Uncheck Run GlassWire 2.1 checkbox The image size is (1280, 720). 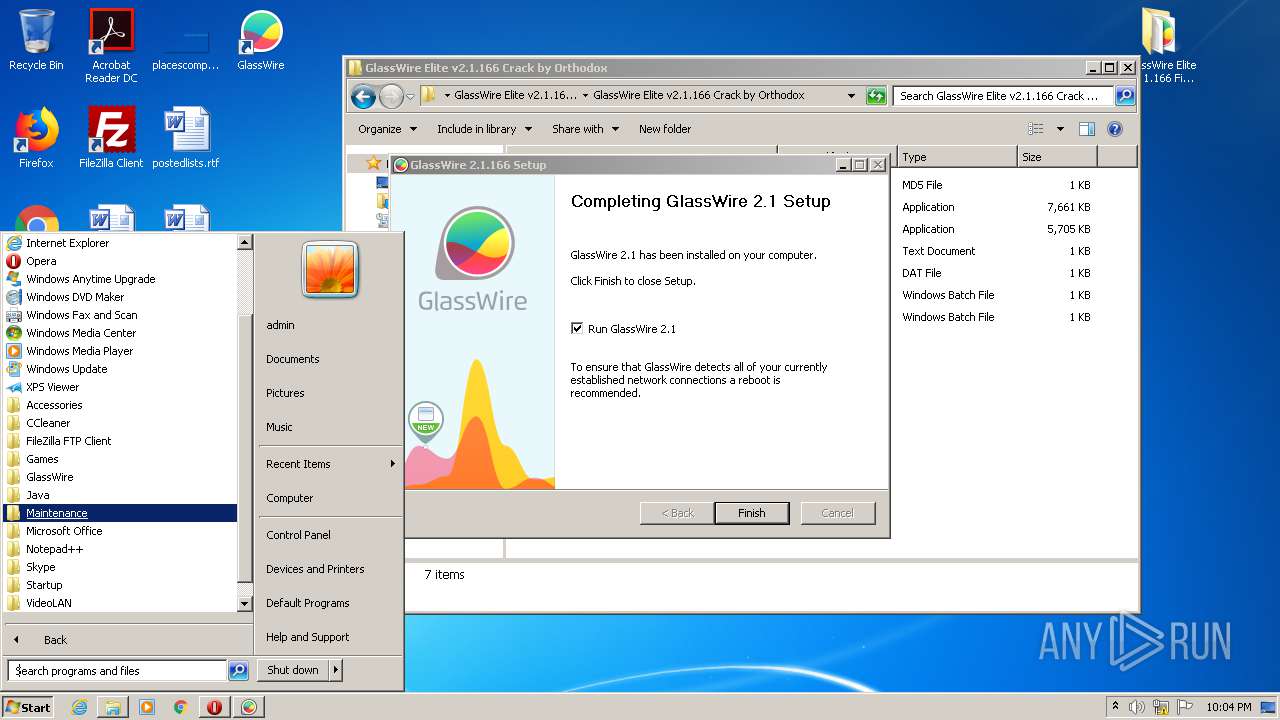(576, 329)
